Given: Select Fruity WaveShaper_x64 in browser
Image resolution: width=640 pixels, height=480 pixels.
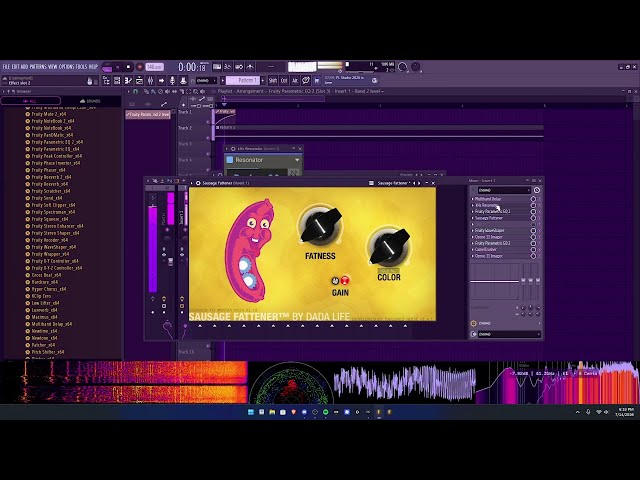Looking at the screenshot, I should [53, 247].
